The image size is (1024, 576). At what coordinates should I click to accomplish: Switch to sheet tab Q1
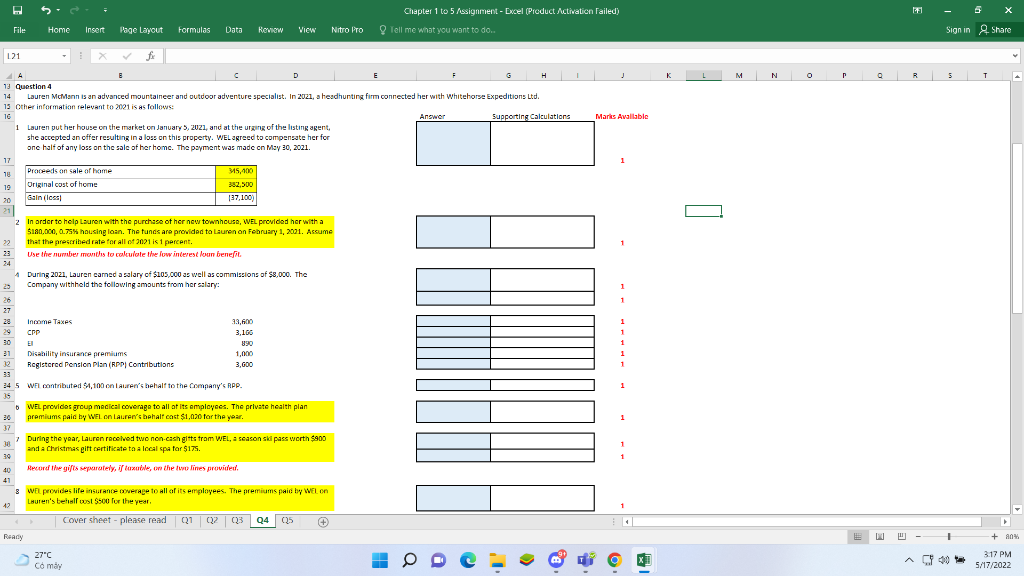point(187,520)
